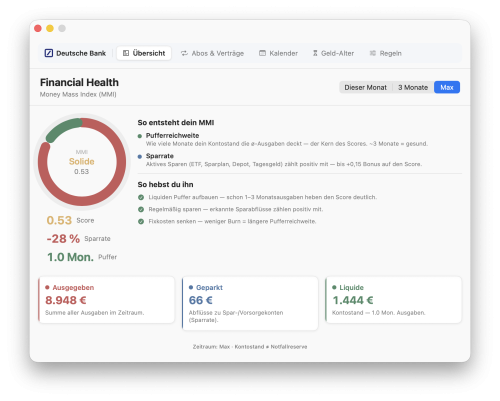
Task: Click green checkmark beside Liquiden Puffer aufbauen
Action: (141, 197)
